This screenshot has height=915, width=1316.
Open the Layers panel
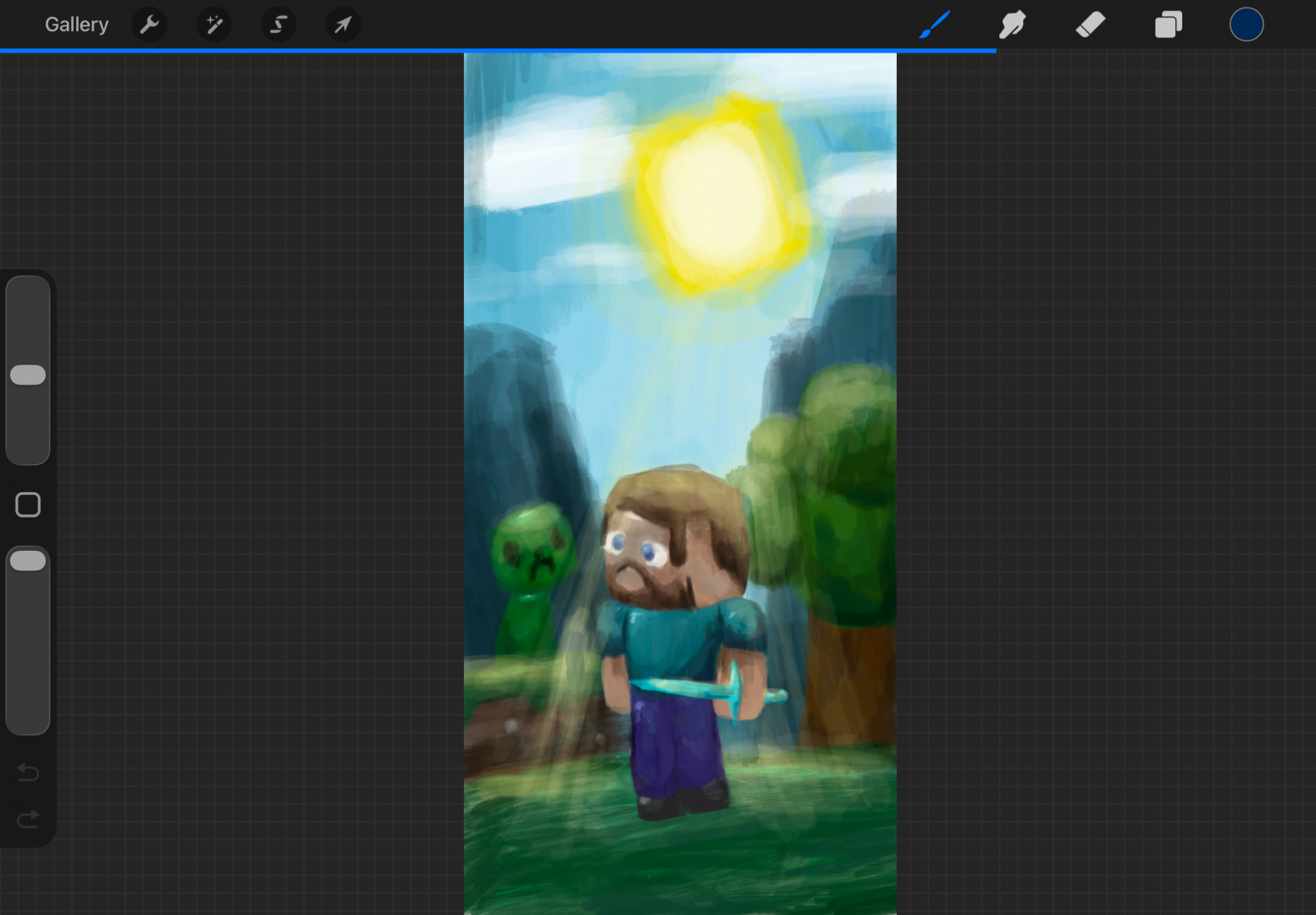1168,25
